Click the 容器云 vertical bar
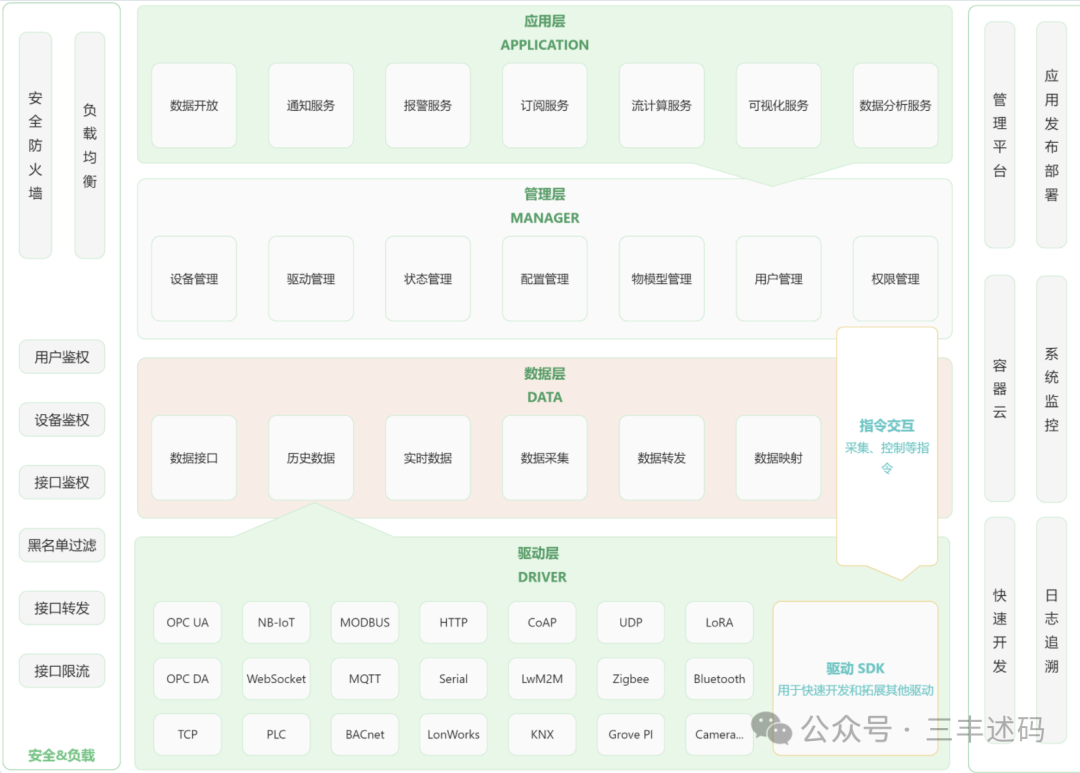1080x773 pixels. [x=999, y=389]
